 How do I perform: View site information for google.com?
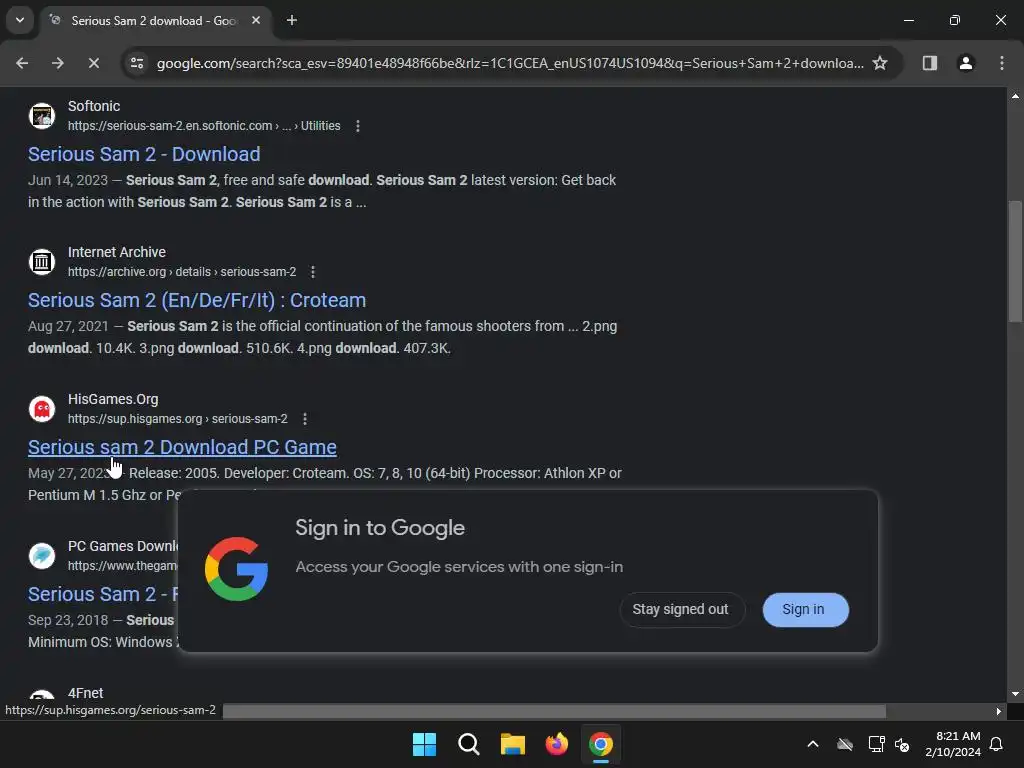[x=137, y=63]
